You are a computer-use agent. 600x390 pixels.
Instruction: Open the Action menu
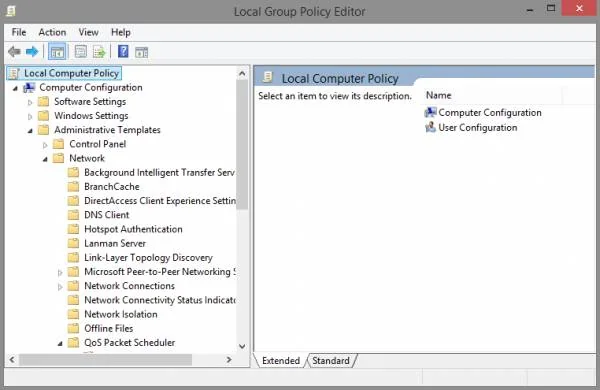(x=52, y=33)
